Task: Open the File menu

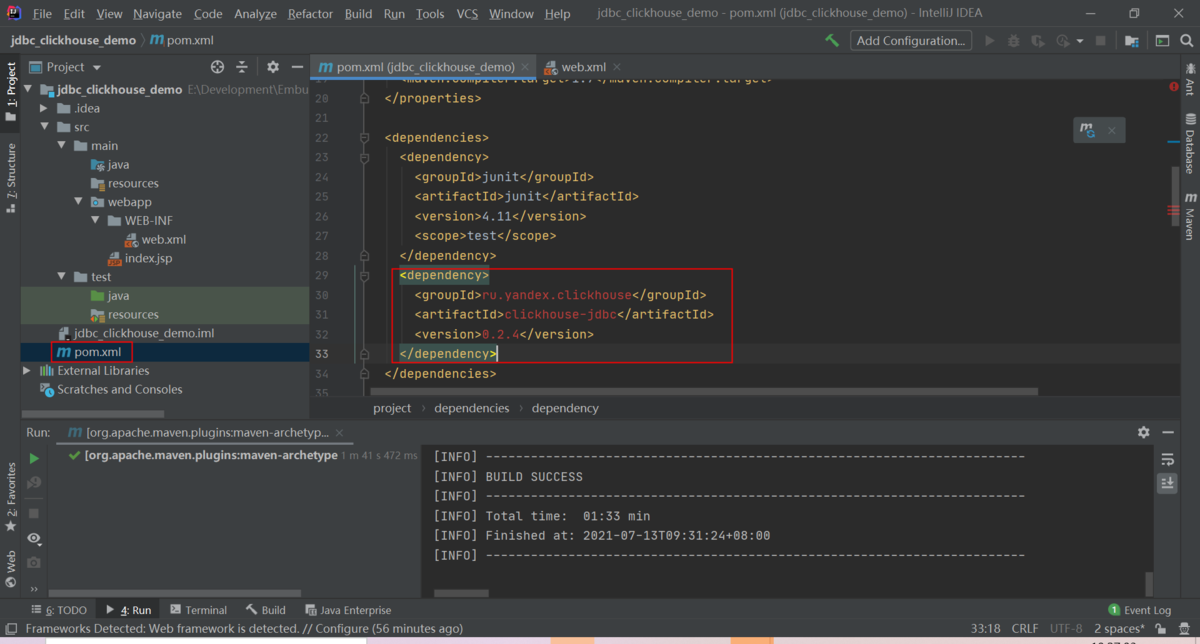Action: [42, 14]
